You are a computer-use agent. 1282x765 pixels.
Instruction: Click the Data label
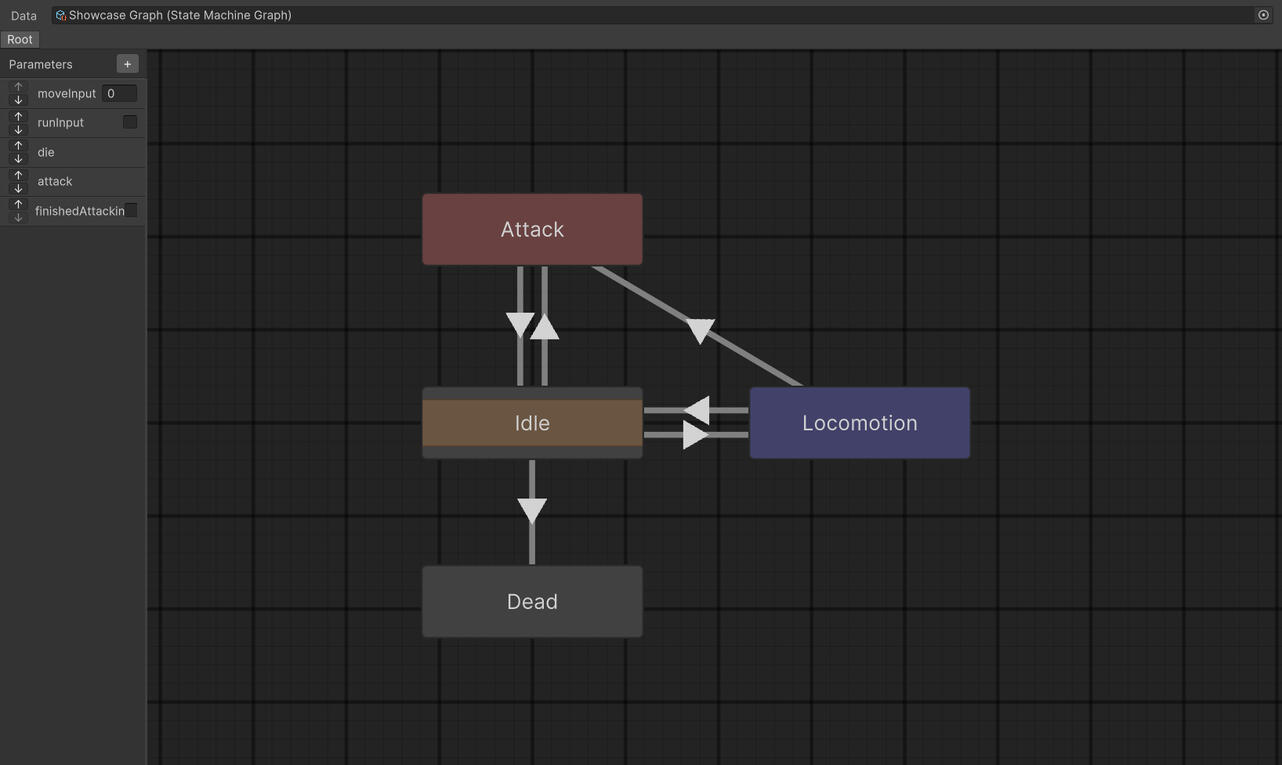click(24, 16)
